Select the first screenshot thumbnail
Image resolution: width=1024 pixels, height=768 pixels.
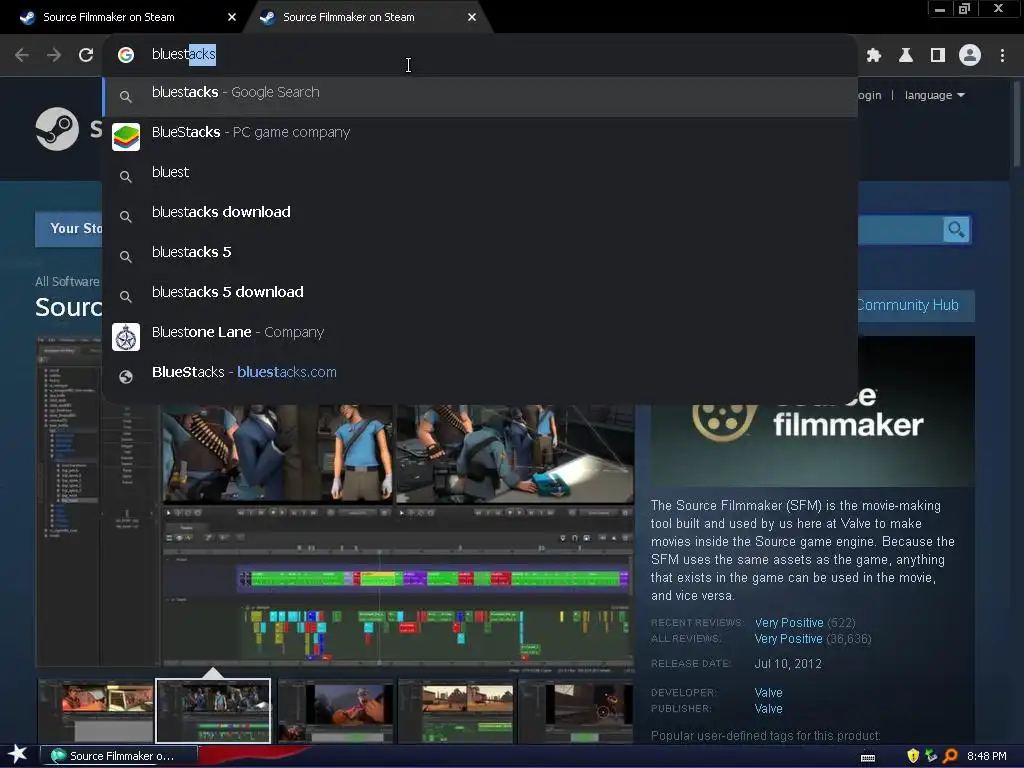pyautogui.click(x=95, y=711)
